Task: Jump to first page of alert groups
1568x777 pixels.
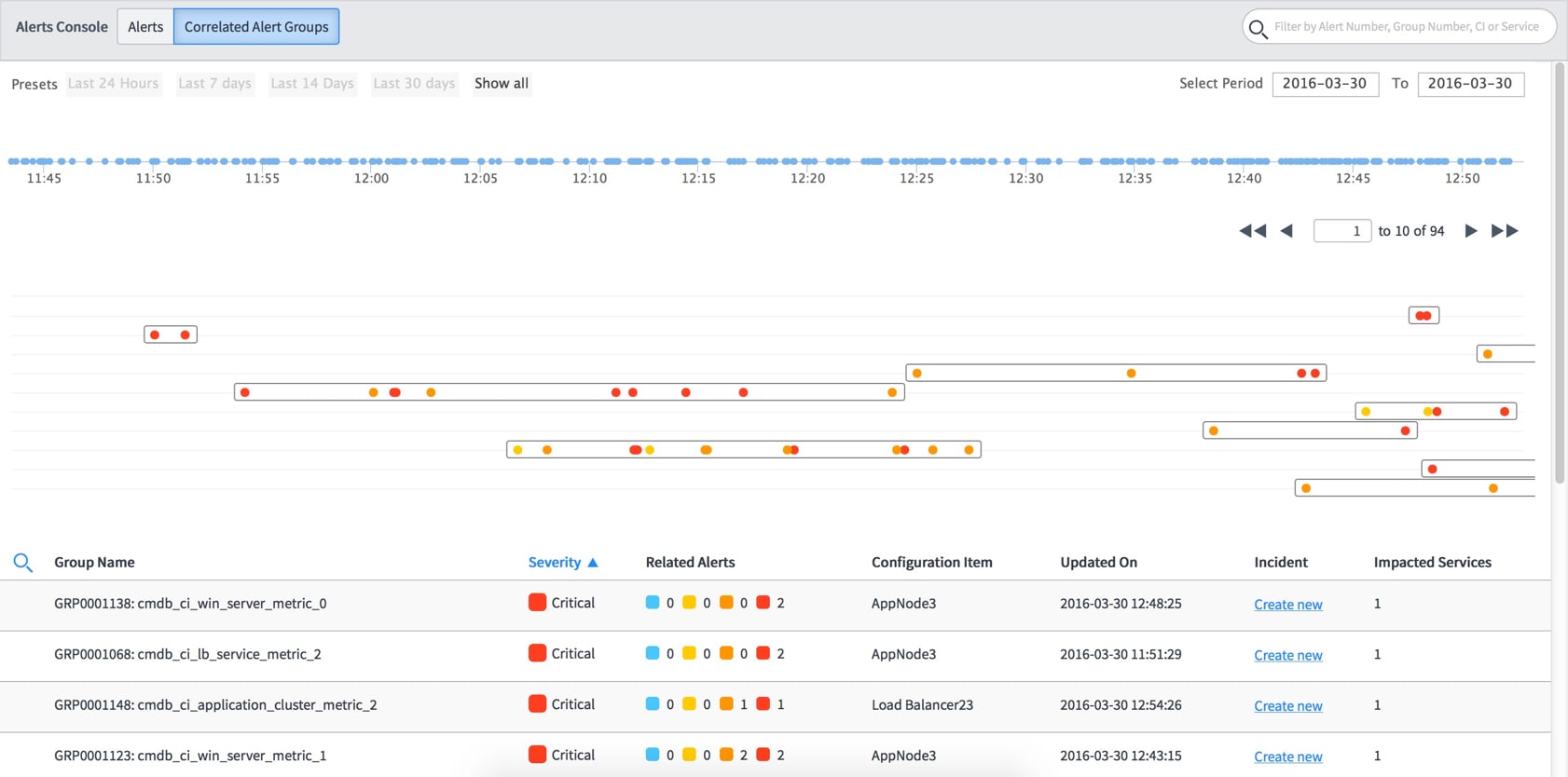Action: 1252,231
